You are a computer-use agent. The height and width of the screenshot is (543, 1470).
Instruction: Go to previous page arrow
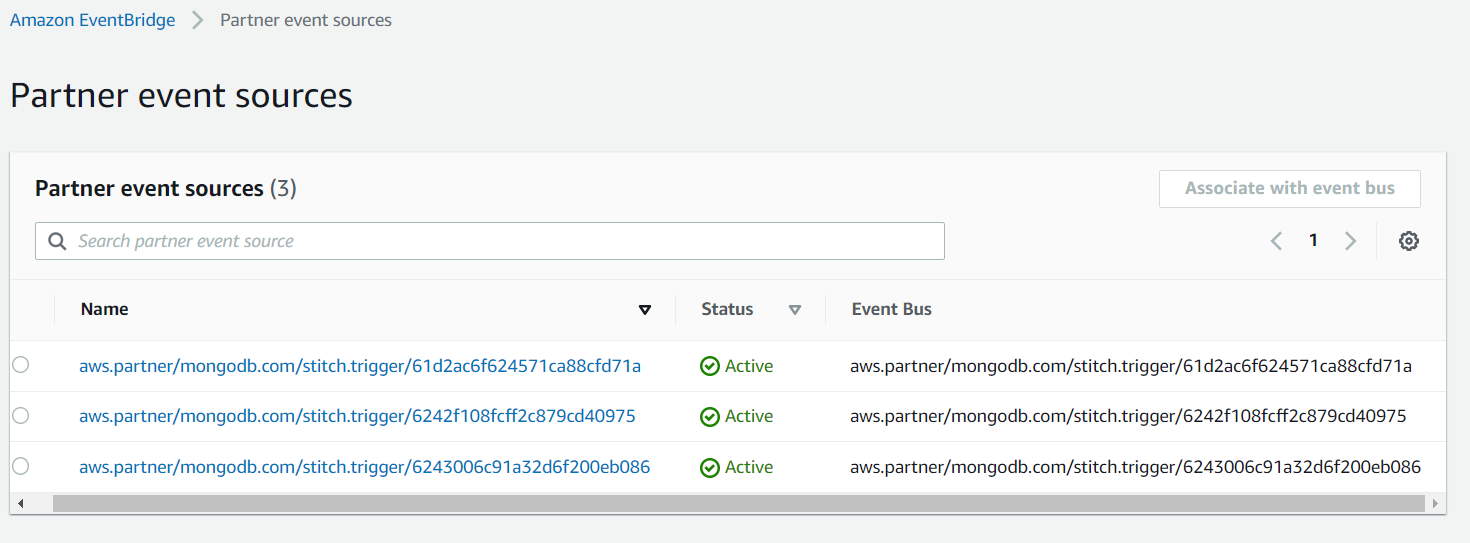pos(1276,241)
